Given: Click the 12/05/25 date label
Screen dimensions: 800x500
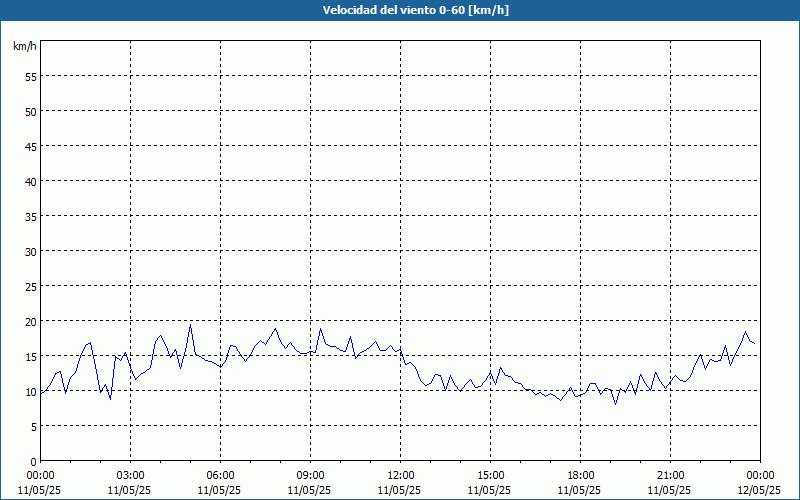Looking at the screenshot, I should pyautogui.click(x=760, y=490).
